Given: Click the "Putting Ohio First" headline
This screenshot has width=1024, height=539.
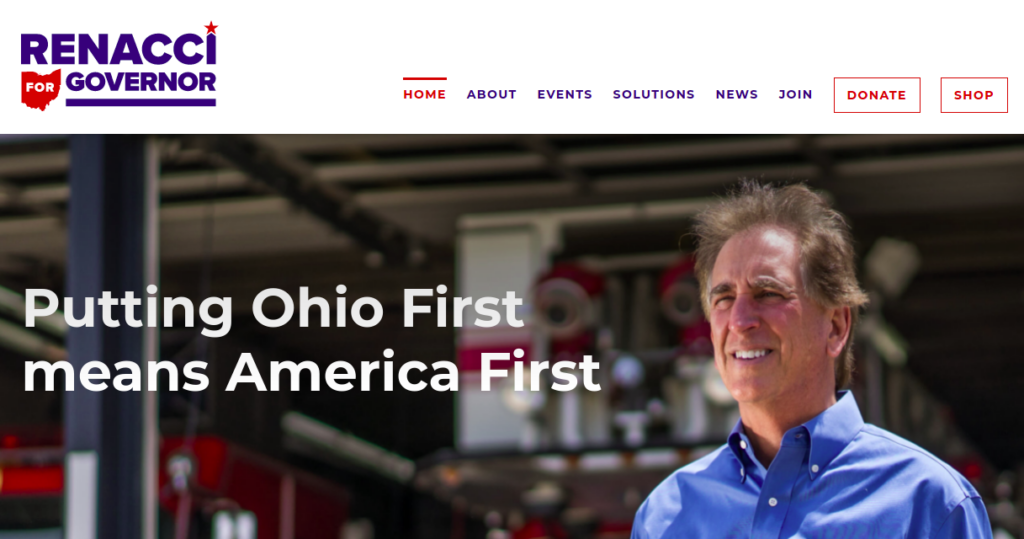Looking at the screenshot, I should pos(273,308).
